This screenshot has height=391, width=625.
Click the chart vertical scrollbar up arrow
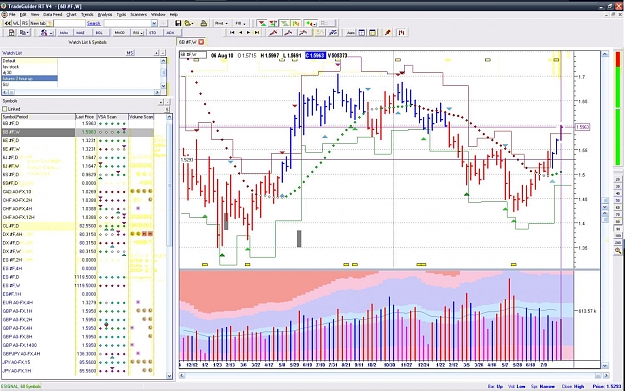coord(605,54)
